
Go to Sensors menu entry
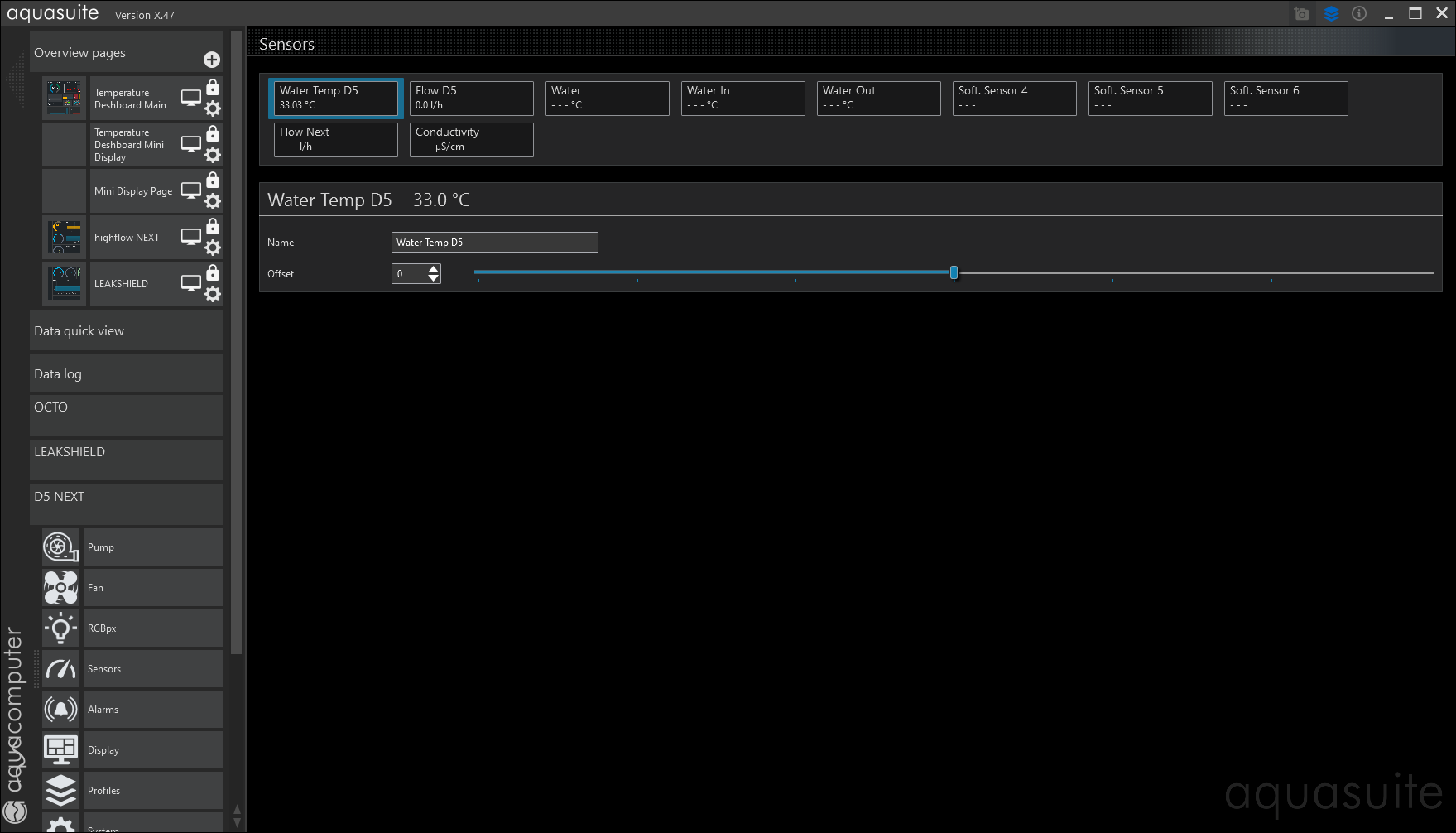(x=153, y=669)
